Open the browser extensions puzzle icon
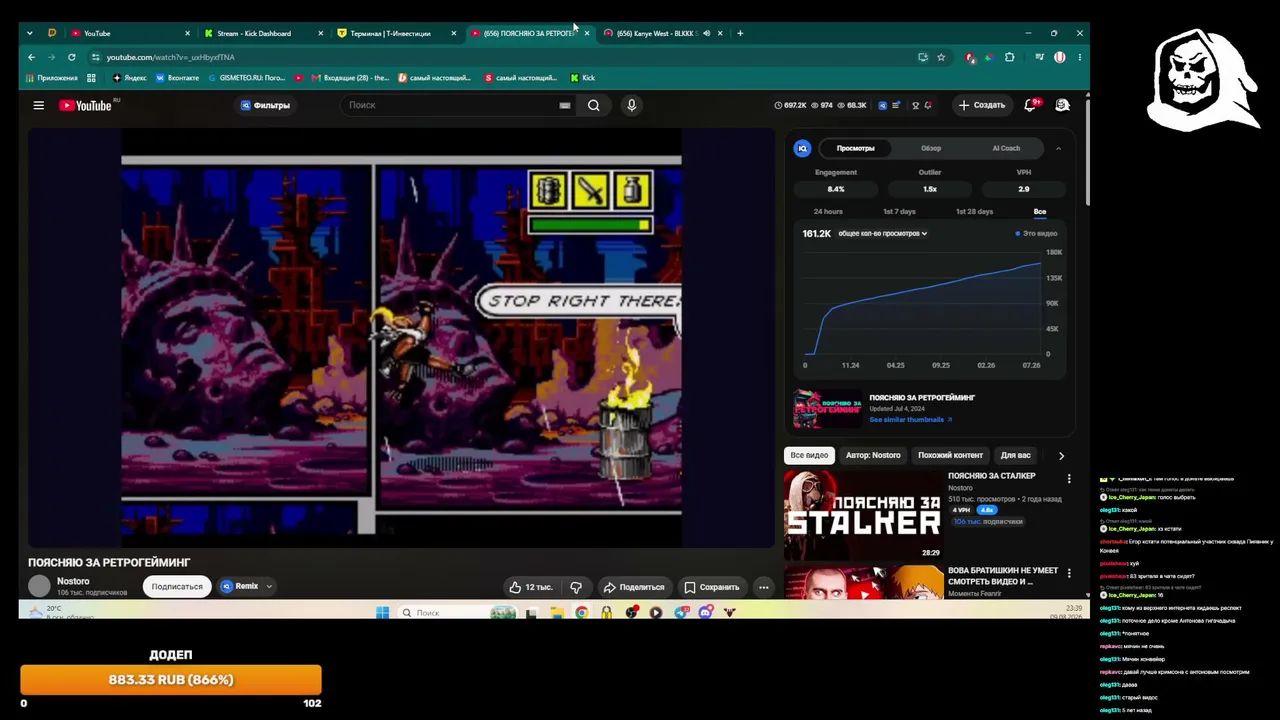1280x720 pixels. coord(1009,57)
